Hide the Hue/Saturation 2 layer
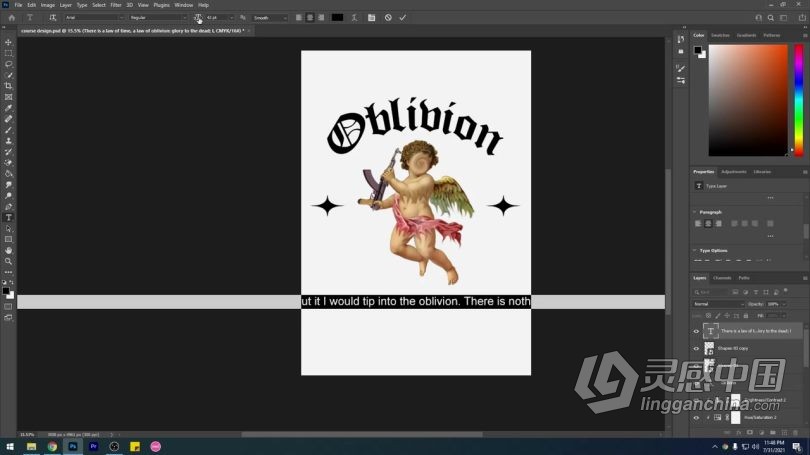 696,417
